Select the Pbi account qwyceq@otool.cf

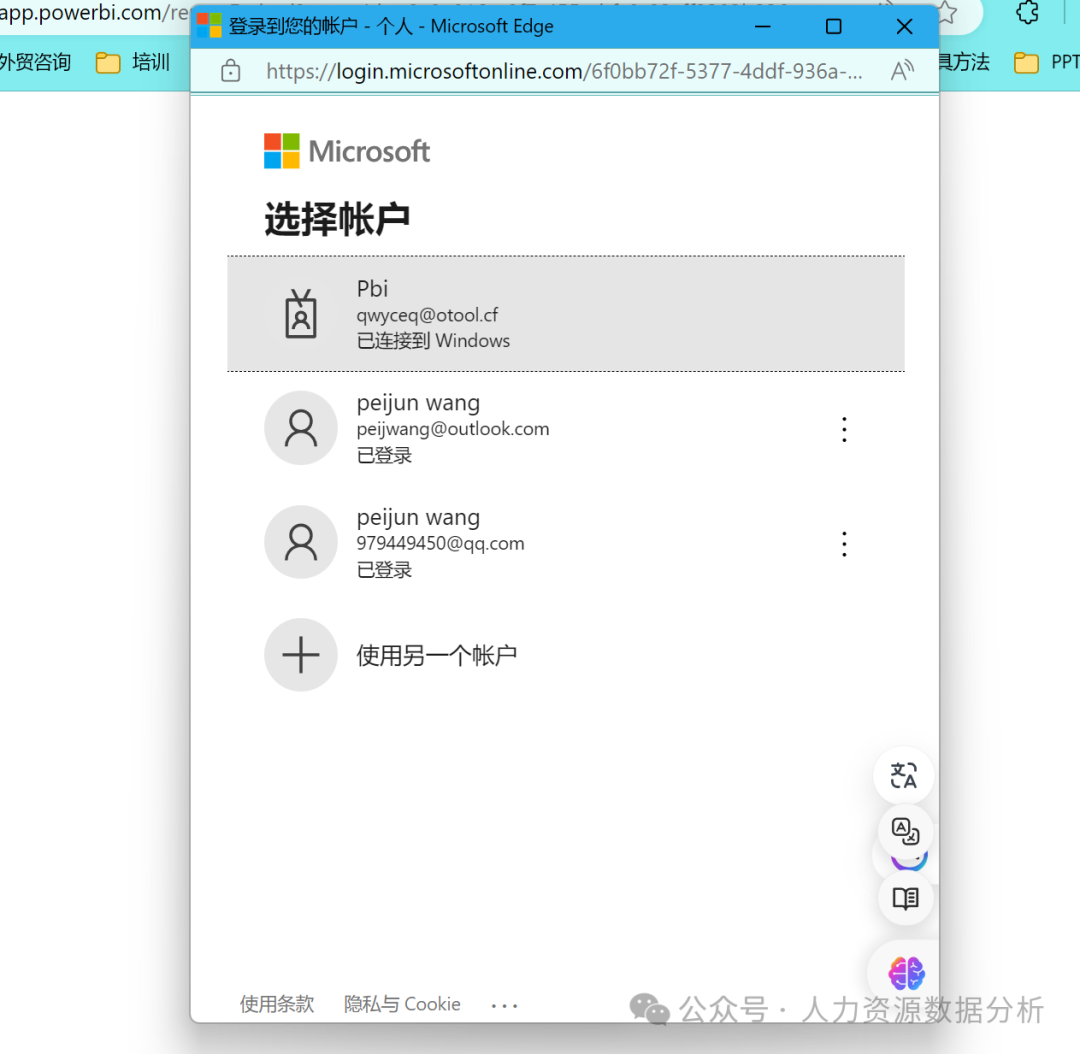[x=565, y=314]
